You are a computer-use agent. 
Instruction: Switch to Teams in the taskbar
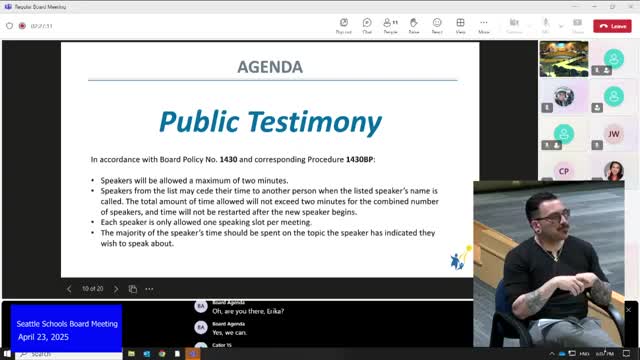[x=193, y=354]
